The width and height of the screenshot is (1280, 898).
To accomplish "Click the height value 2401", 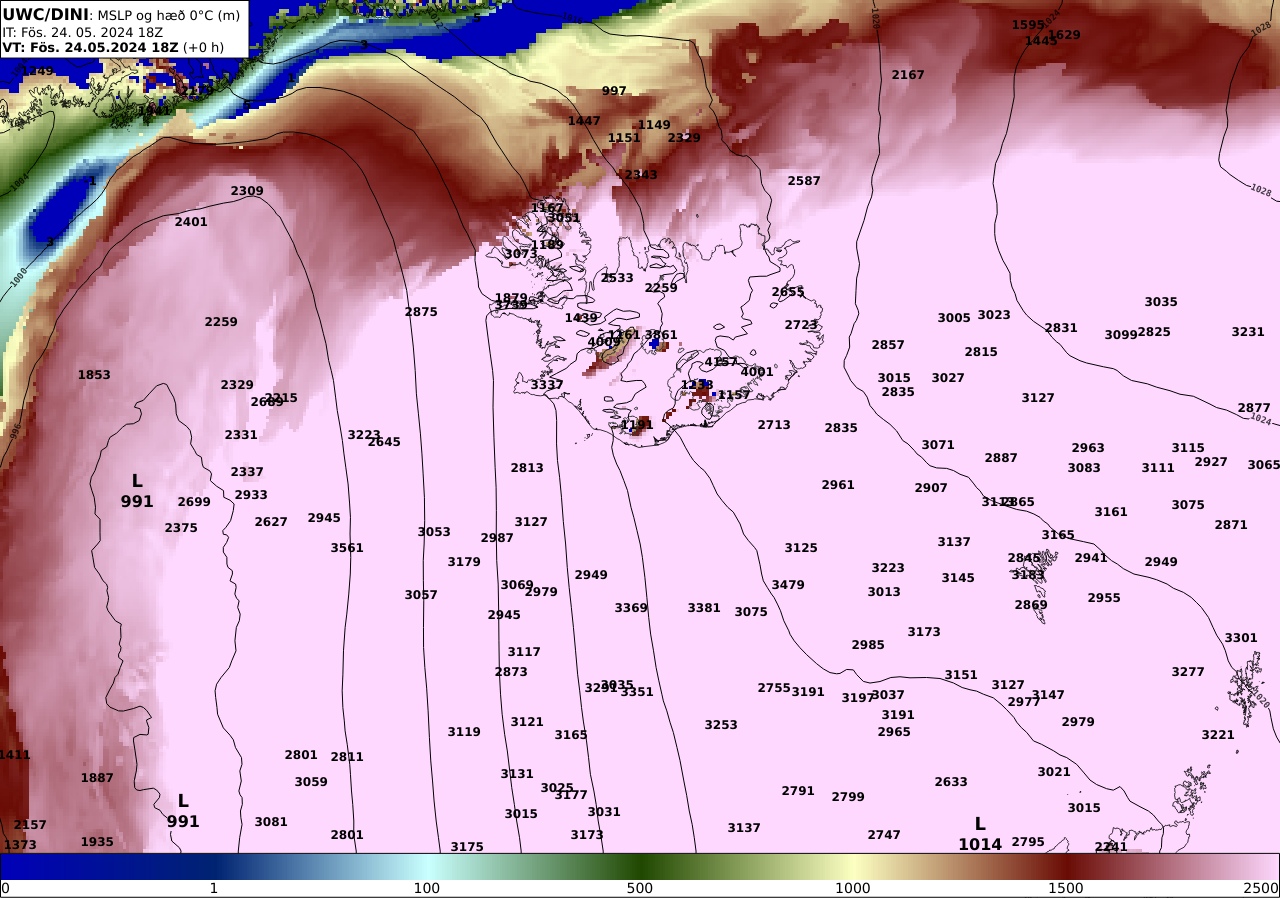I will coord(191,222).
